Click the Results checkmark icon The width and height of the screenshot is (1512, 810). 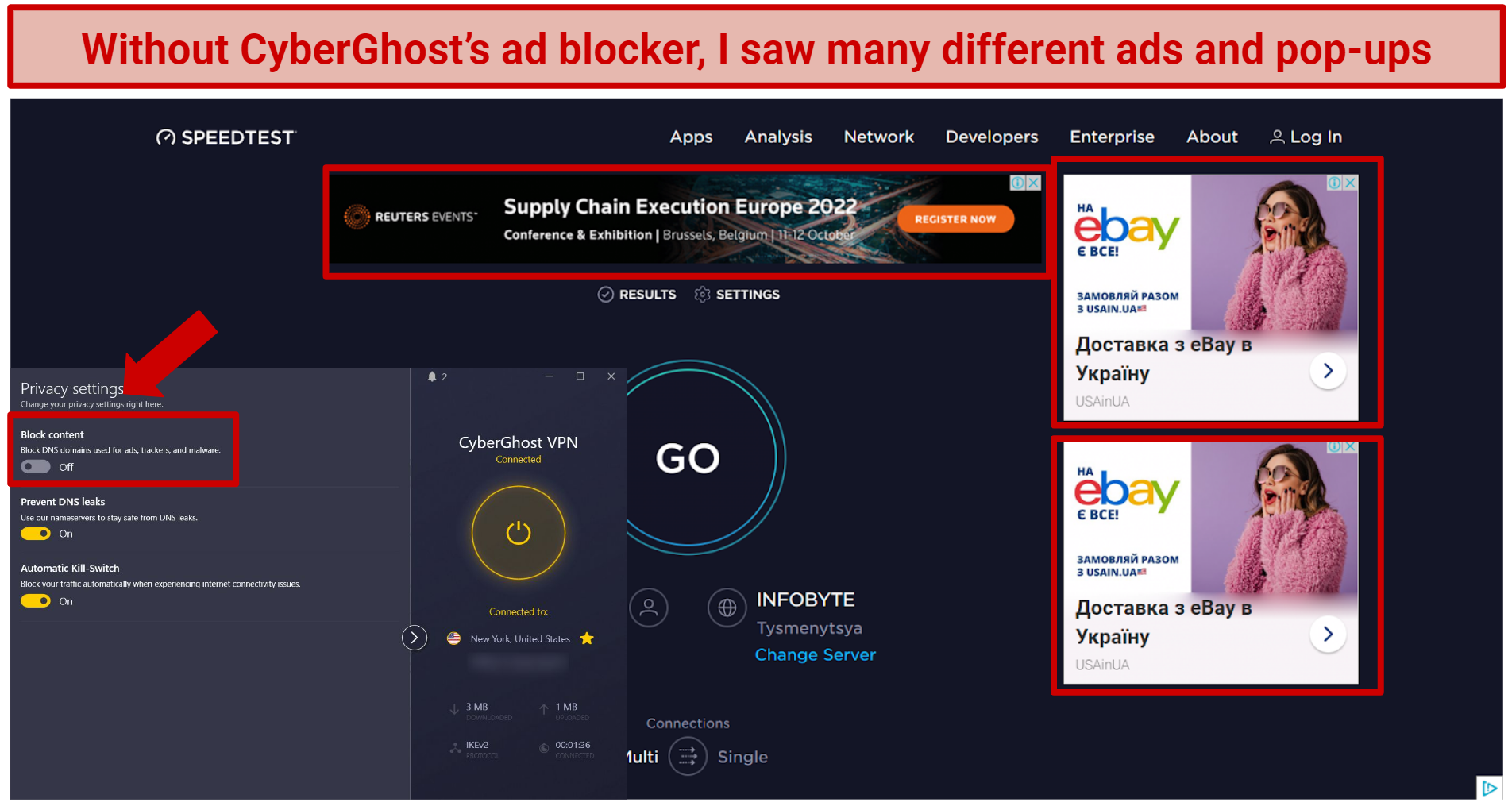(x=604, y=294)
